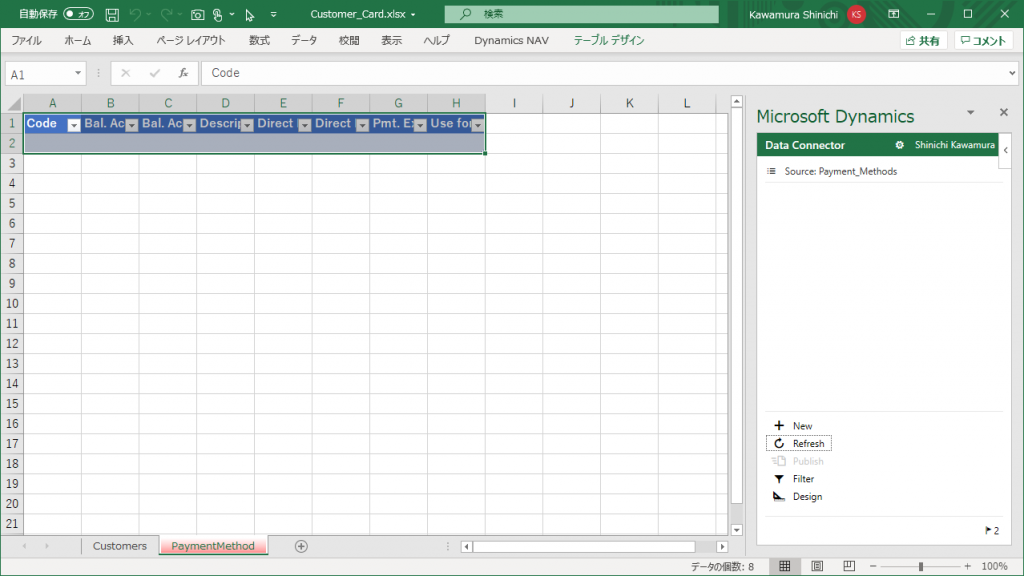Open Data Connector settings gear icon
Image resolution: width=1024 pixels, height=576 pixels.
coord(899,145)
